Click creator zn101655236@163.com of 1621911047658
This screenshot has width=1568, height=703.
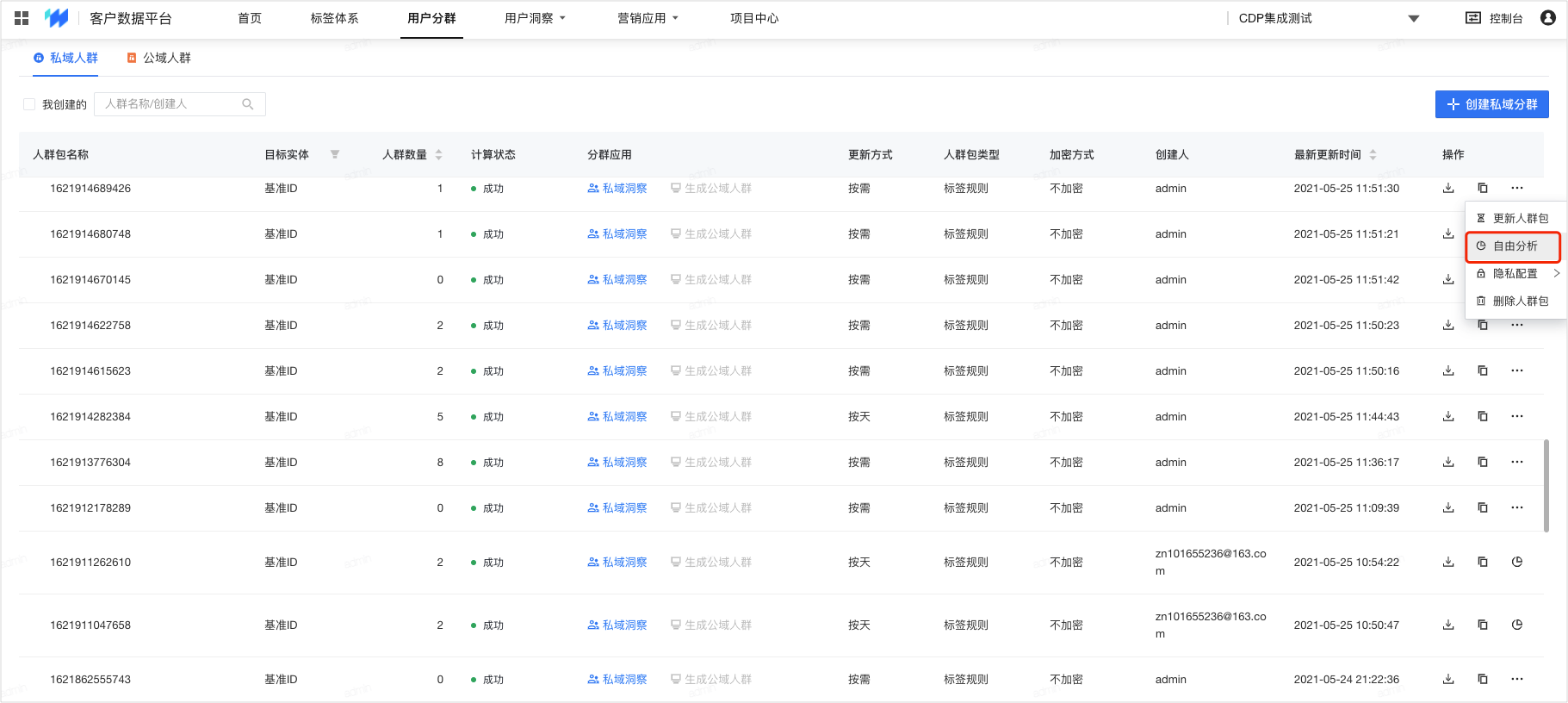coord(1211,625)
